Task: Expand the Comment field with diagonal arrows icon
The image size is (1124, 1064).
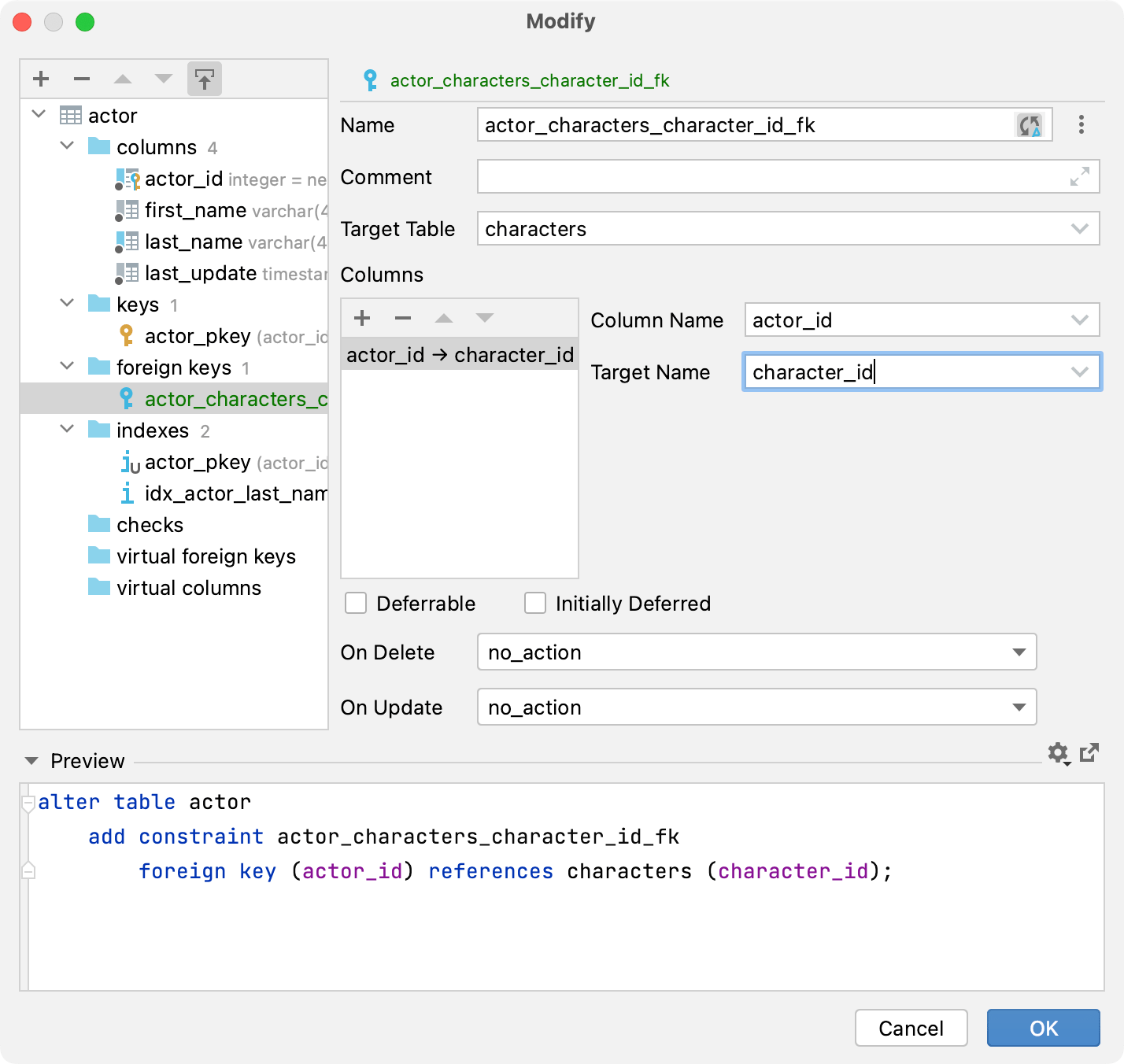Action: pyautogui.click(x=1079, y=177)
